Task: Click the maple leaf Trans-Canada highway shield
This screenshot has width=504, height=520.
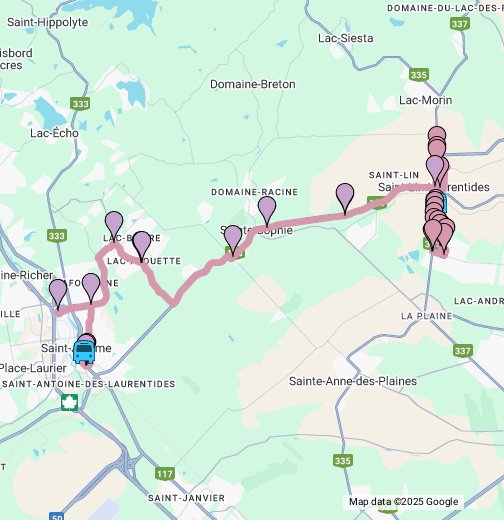Action: pyautogui.click(x=70, y=402)
